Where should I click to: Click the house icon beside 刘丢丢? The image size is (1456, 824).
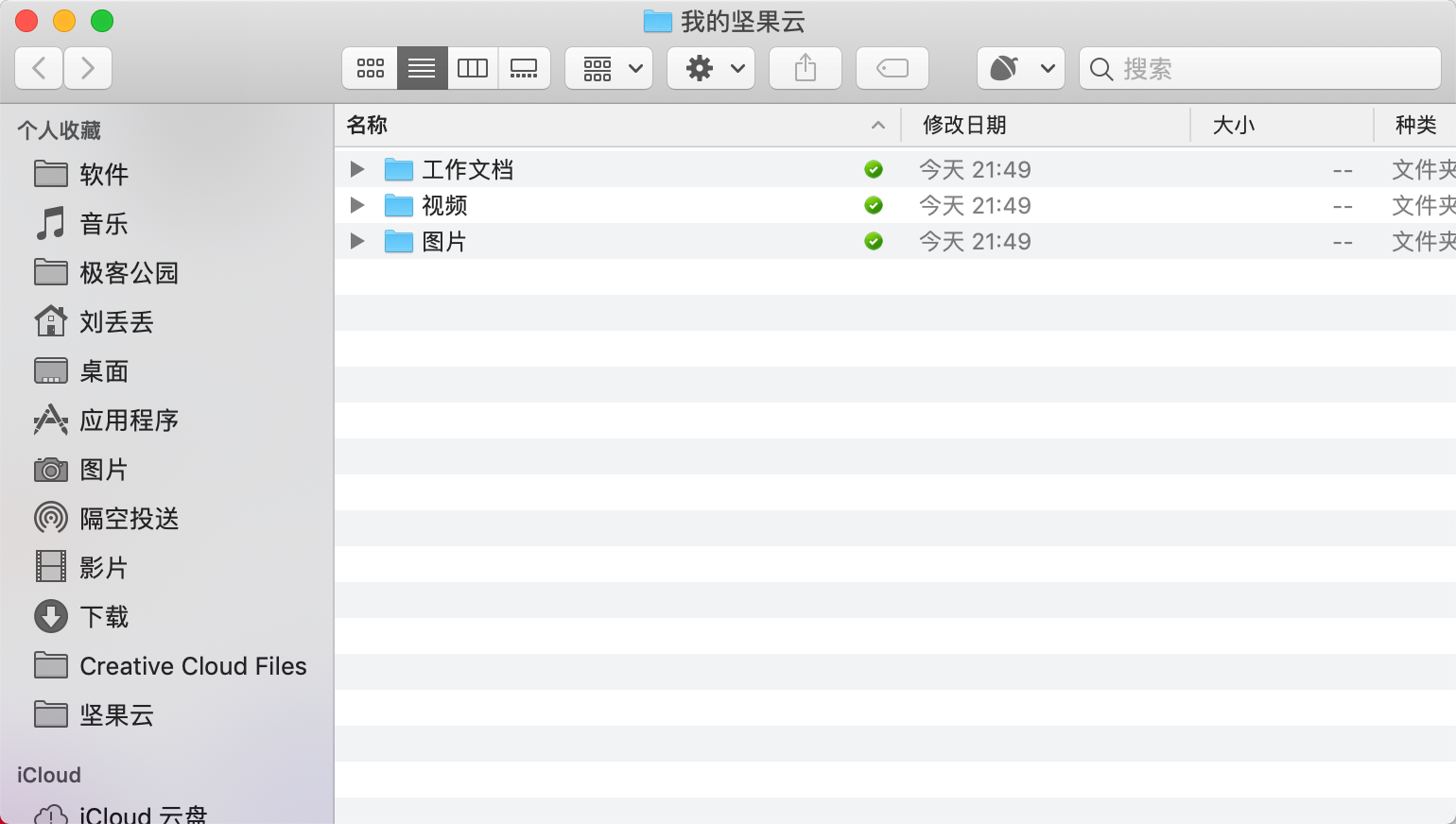(51, 321)
